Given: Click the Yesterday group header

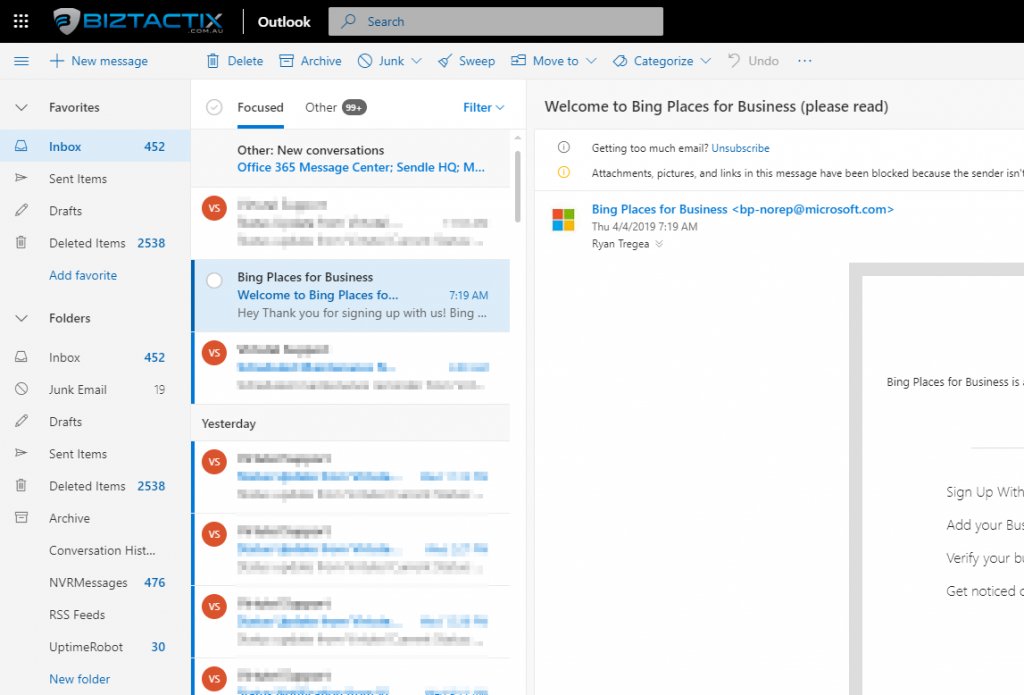Looking at the screenshot, I should point(351,423).
